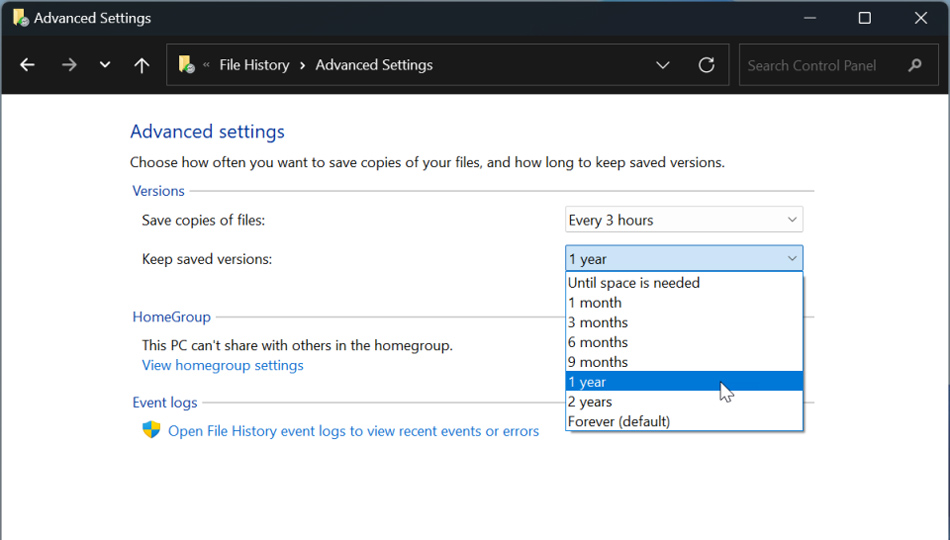Viewport: 950px width, 540px height.
Task: Choose the 1 month option
Action: click(595, 303)
